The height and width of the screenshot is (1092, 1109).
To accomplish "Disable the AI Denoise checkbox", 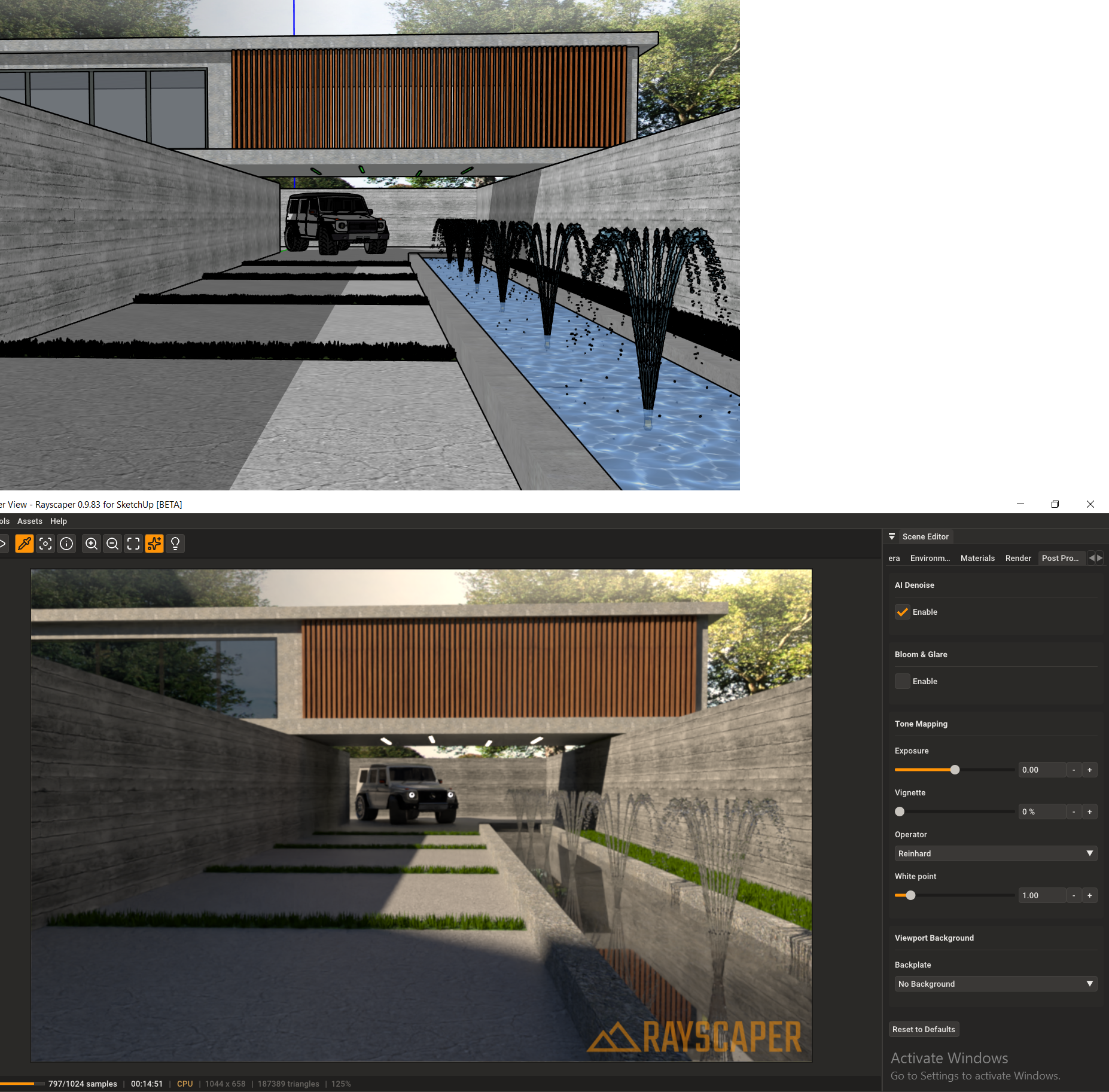I will click(x=902, y=612).
